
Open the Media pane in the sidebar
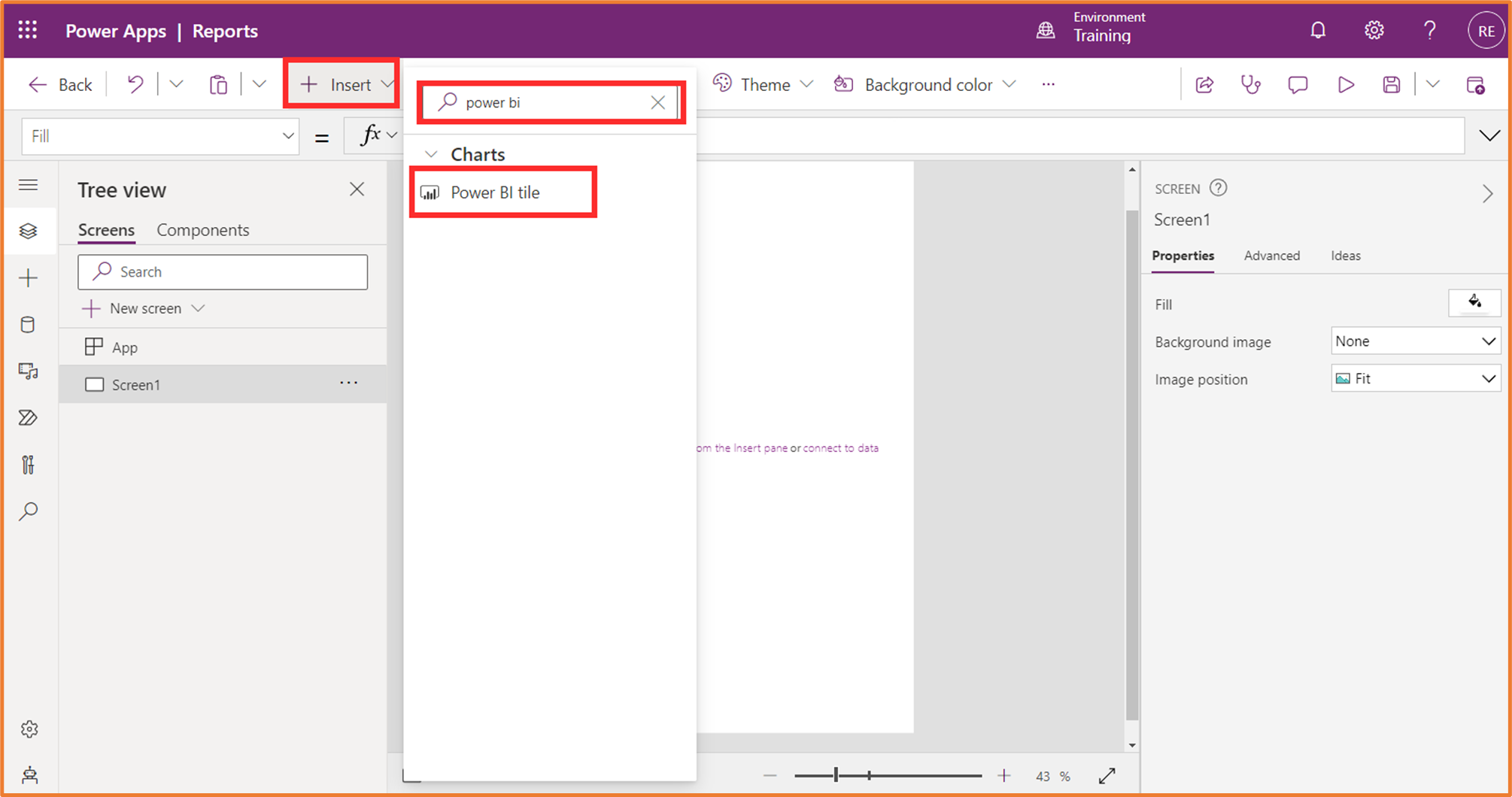point(29,371)
